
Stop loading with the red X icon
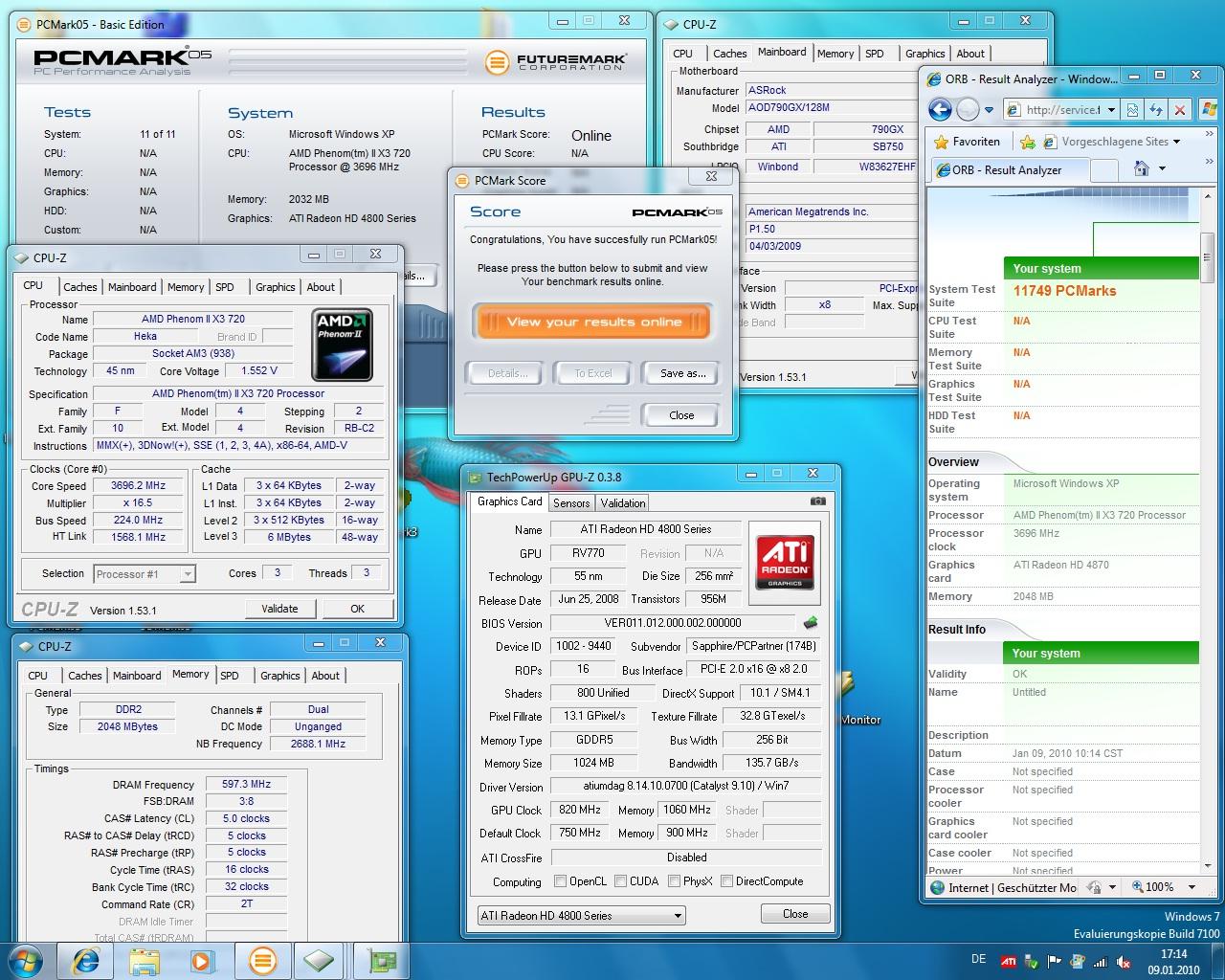1180,110
